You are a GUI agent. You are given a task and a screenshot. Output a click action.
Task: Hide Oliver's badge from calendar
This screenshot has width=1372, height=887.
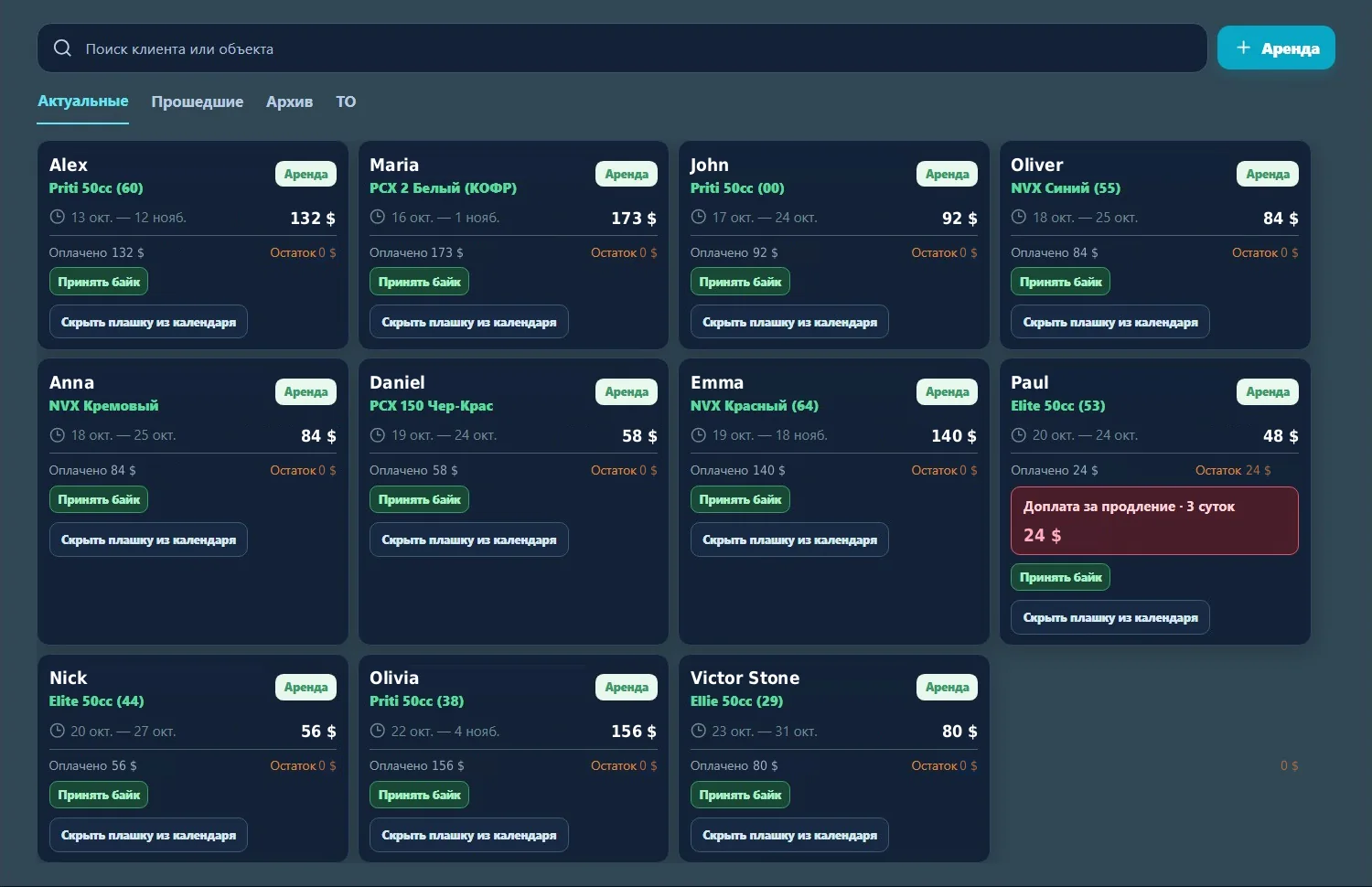[x=1109, y=322]
